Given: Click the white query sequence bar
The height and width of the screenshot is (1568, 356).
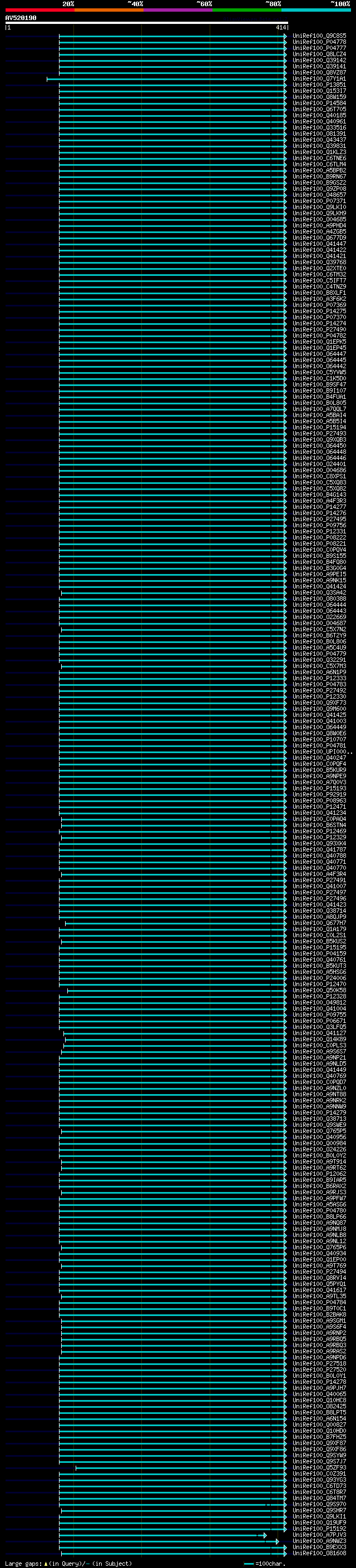Looking at the screenshot, I should tap(147, 23).
